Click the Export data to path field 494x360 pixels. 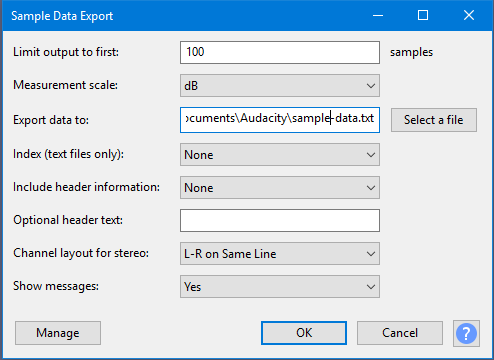[280, 120]
